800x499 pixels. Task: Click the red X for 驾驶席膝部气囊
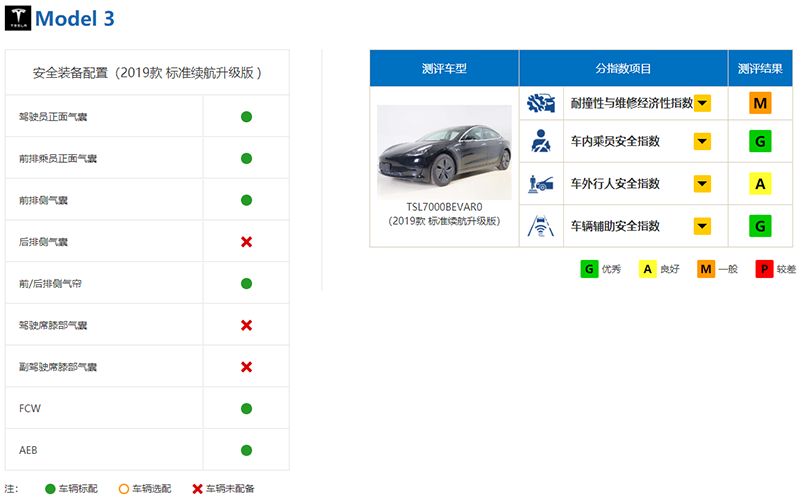[246, 325]
